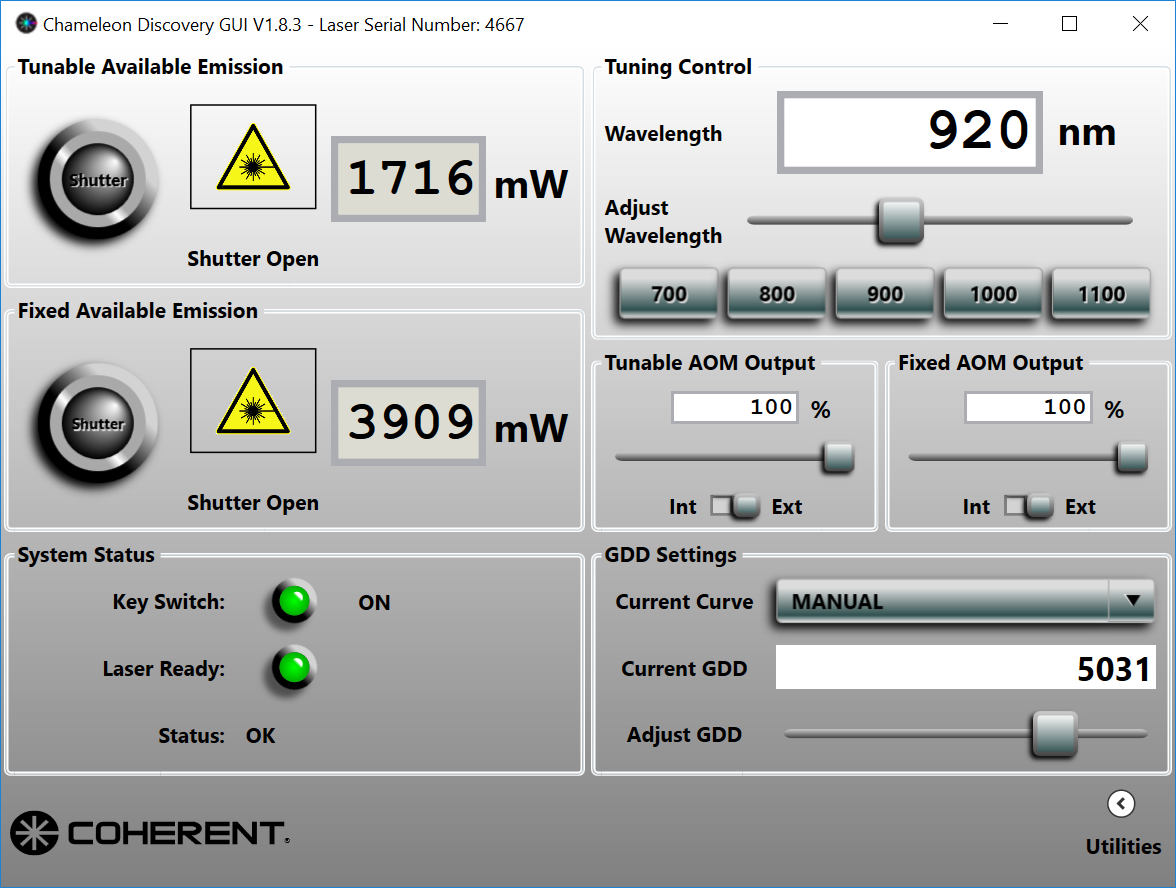
Task: Click the Key Switch green indicator
Action: click(294, 602)
